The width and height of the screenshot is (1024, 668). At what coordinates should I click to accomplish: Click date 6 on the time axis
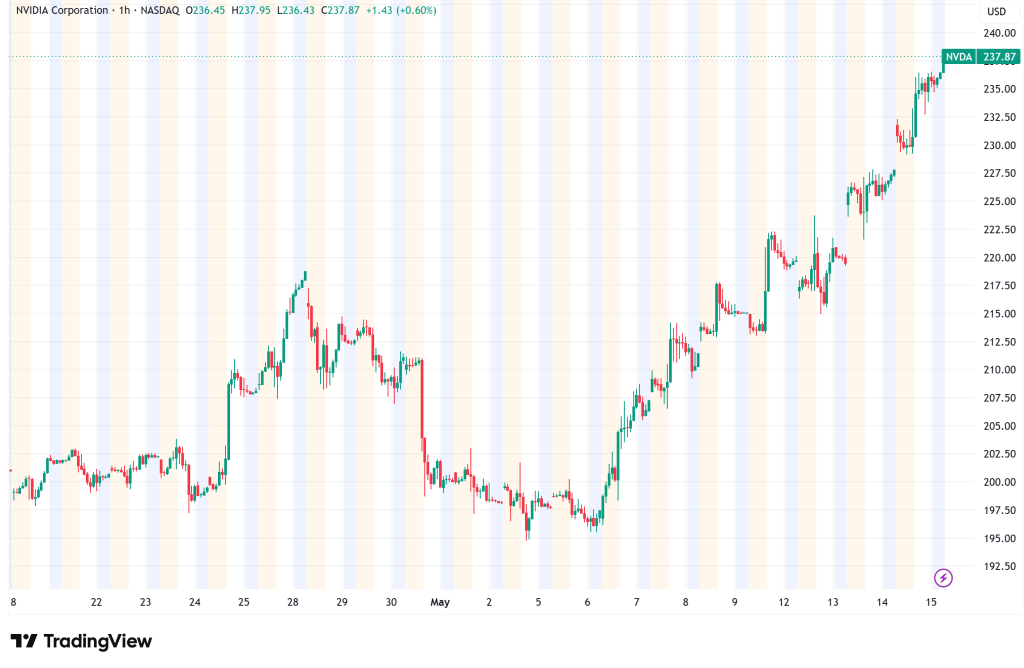coord(588,603)
